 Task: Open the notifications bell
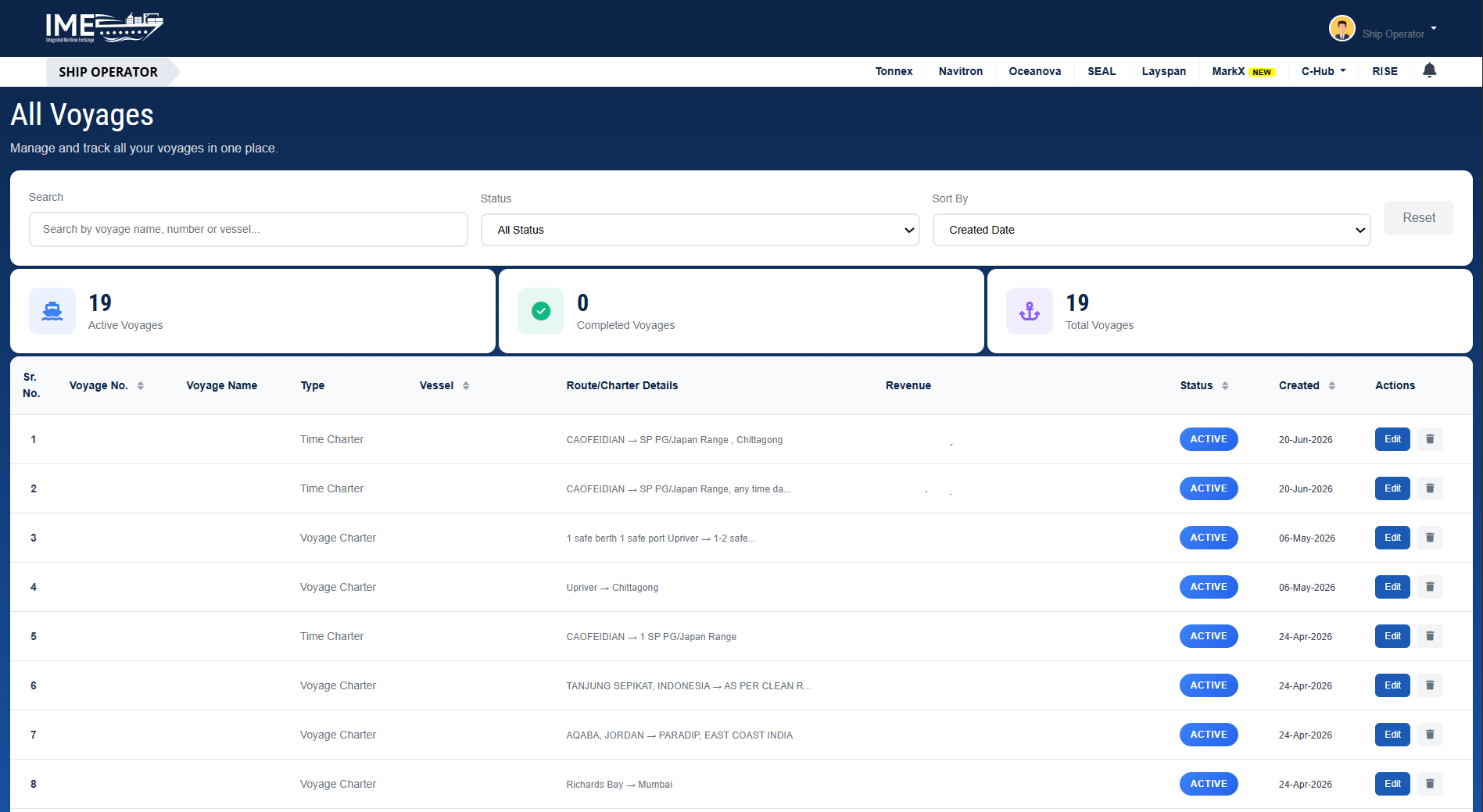pos(1429,70)
